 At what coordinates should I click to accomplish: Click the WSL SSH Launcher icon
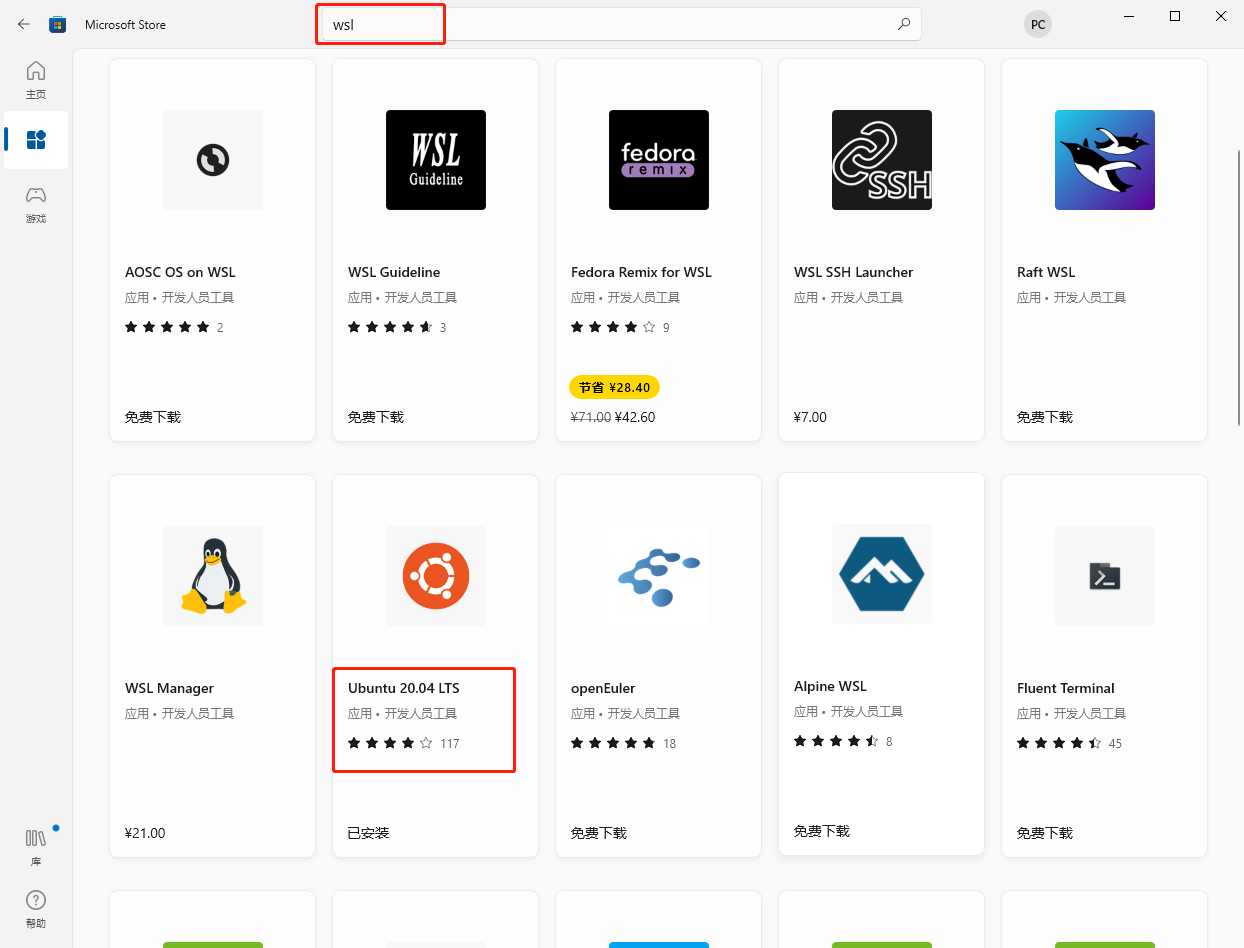click(882, 160)
